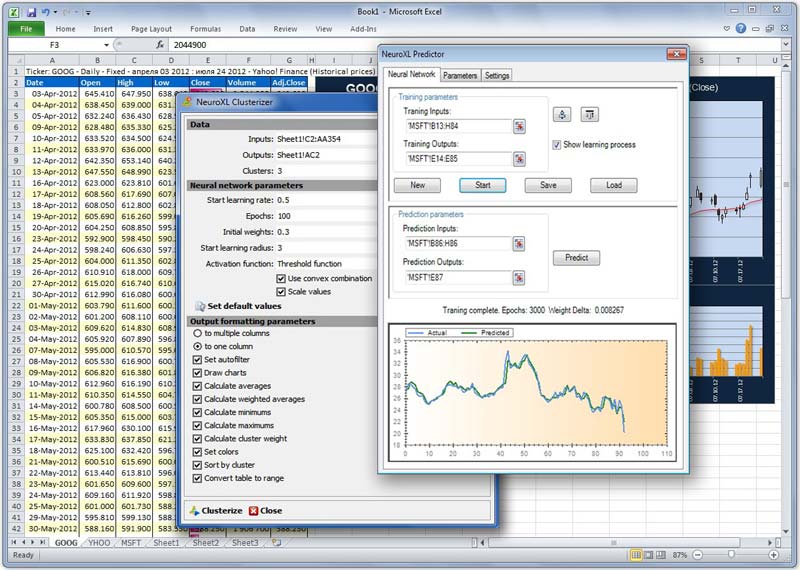The height and width of the screenshot is (570, 800).
Task: Click range selector icon beside Training Outputs
Action: click(x=519, y=159)
